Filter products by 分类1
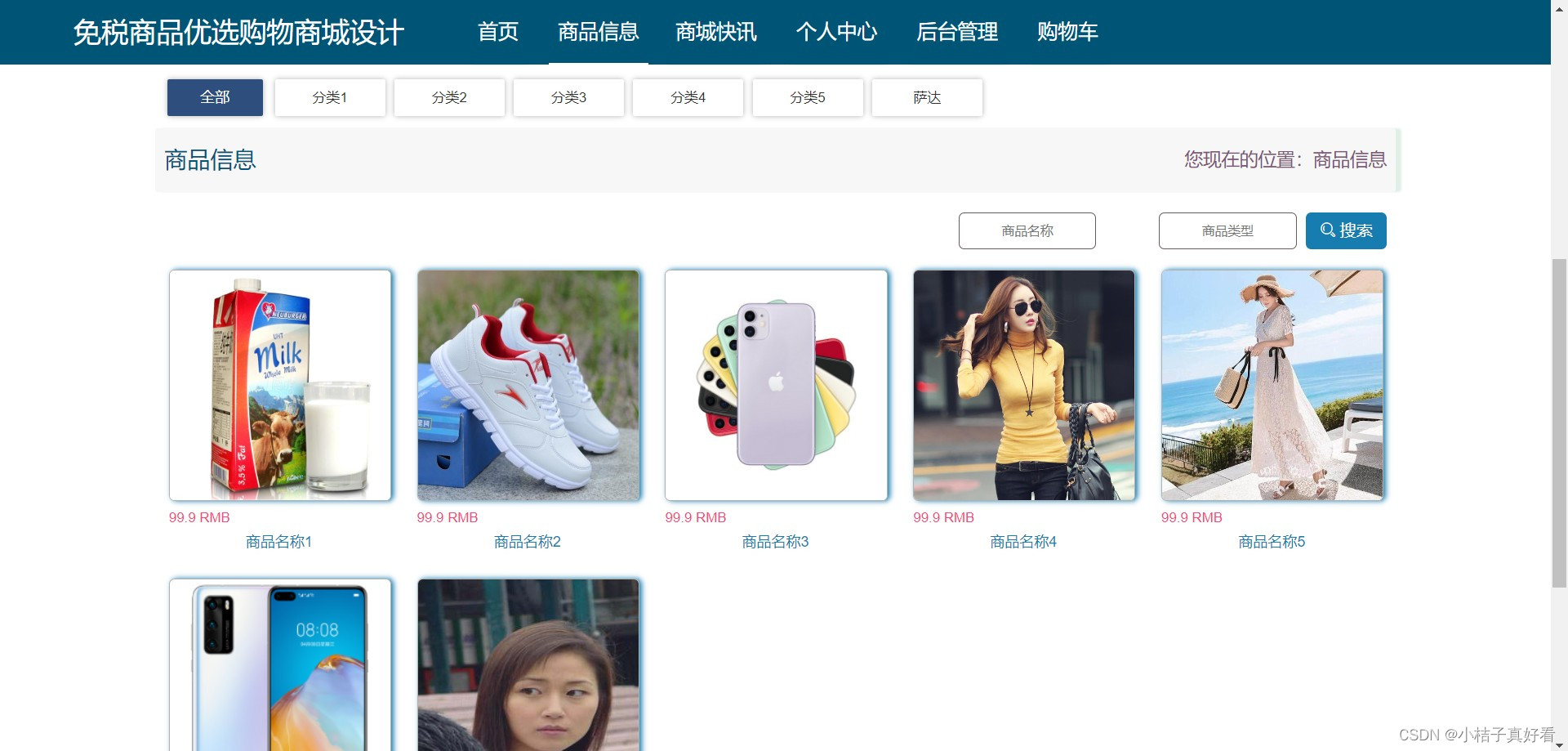 pyautogui.click(x=330, y=97)
